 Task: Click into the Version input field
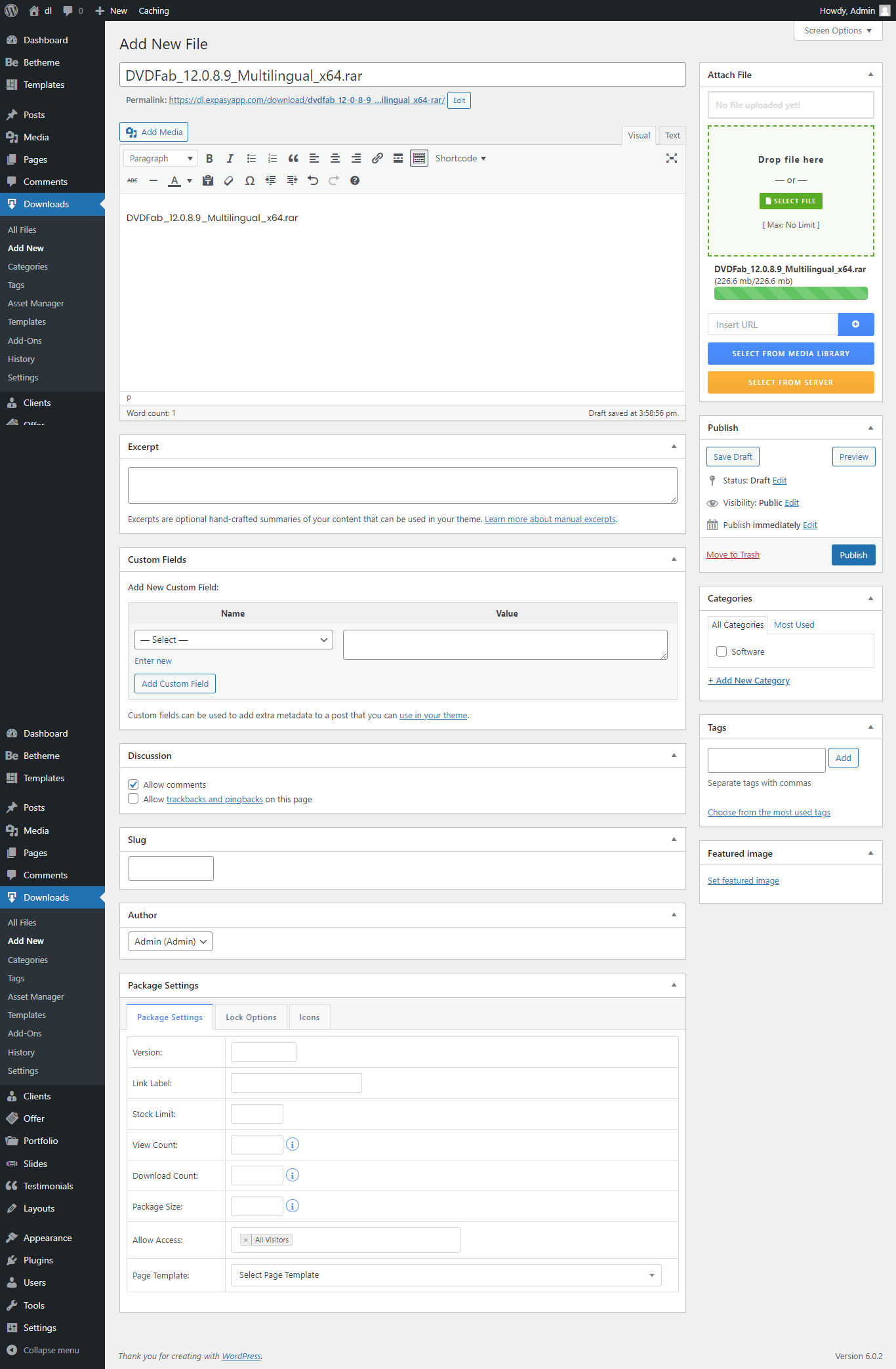click(x=264, y=1052)
